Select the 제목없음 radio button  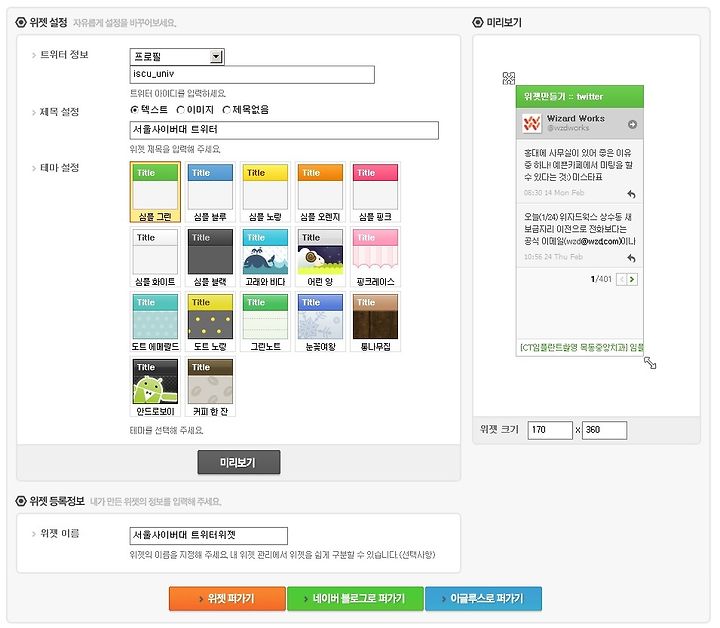click(x=226, y=110)
